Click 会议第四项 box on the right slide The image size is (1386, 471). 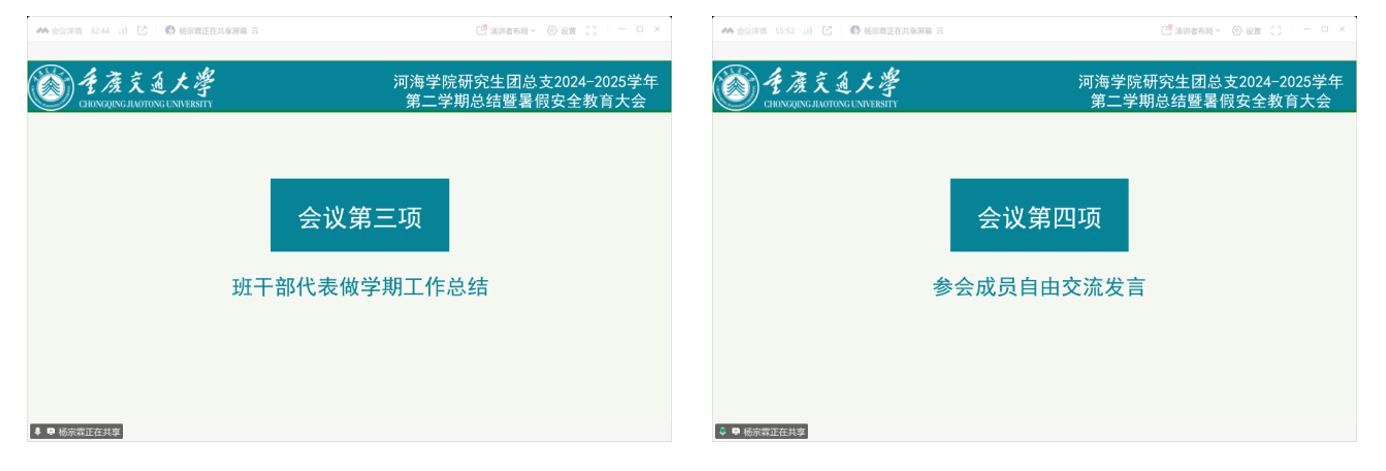point(1039,216)
